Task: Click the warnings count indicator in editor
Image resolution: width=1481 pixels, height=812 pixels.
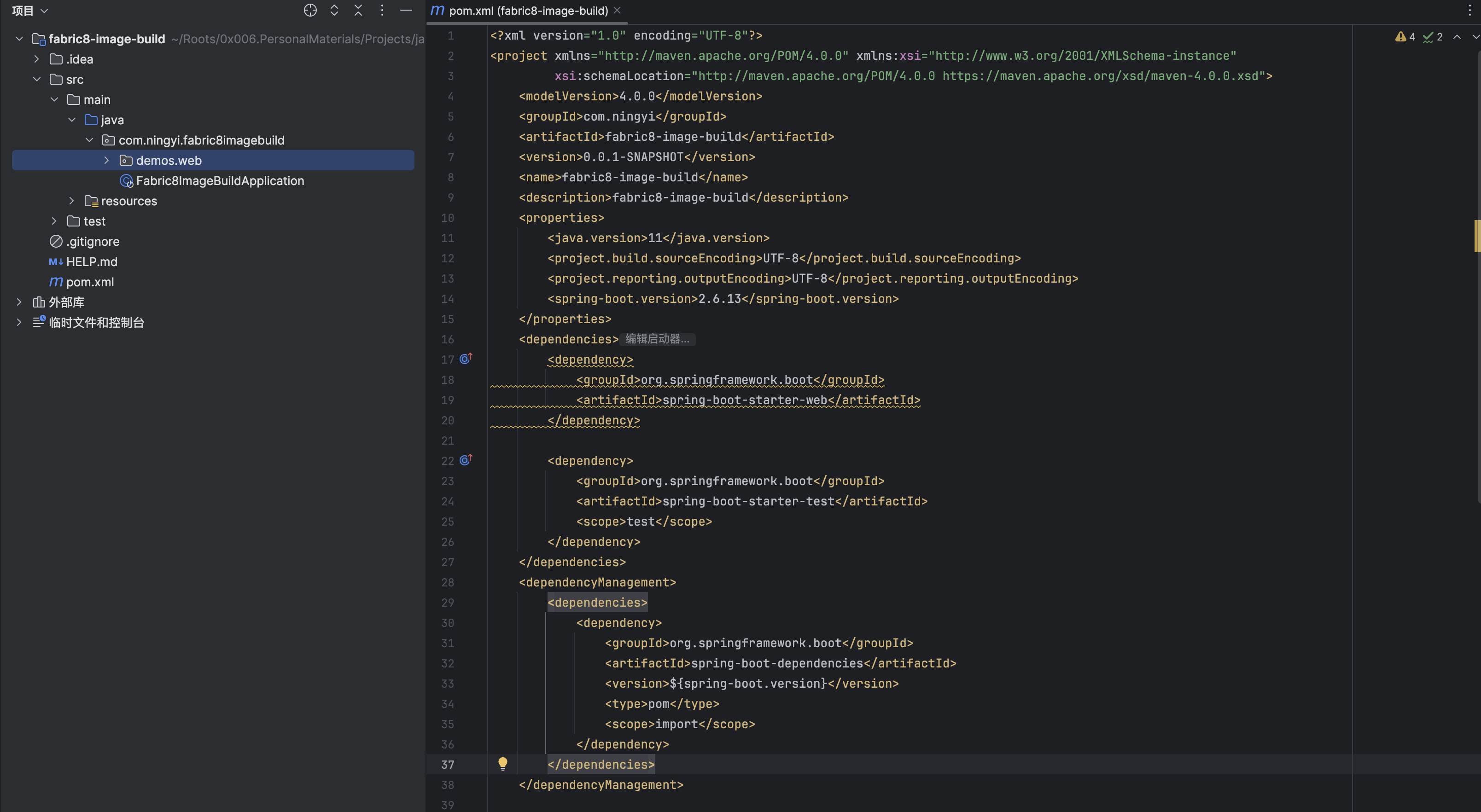Action: coord(1405,37)
